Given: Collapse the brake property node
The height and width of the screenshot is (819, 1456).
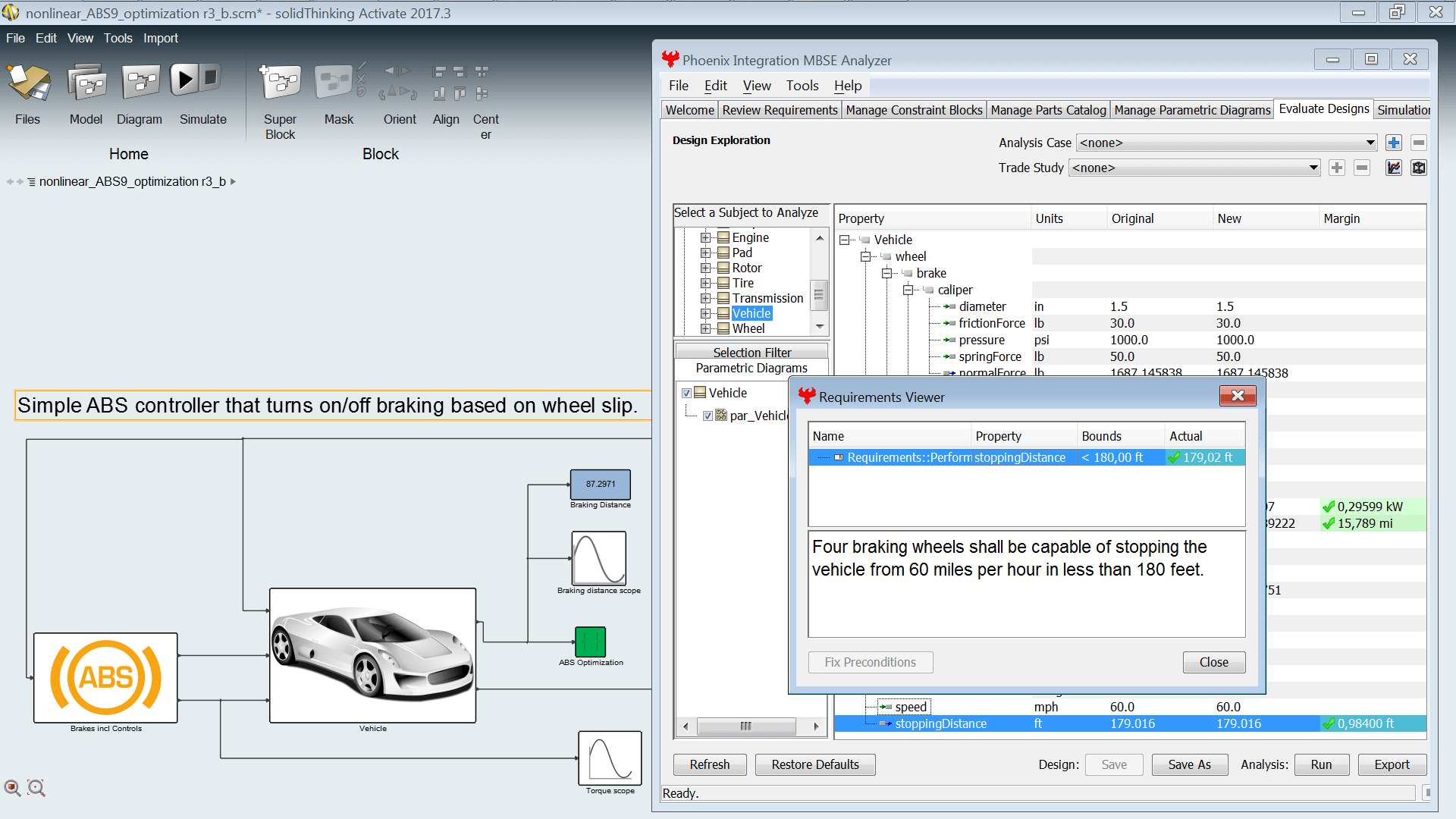Looking at the screenshot, I should [886, 273].
